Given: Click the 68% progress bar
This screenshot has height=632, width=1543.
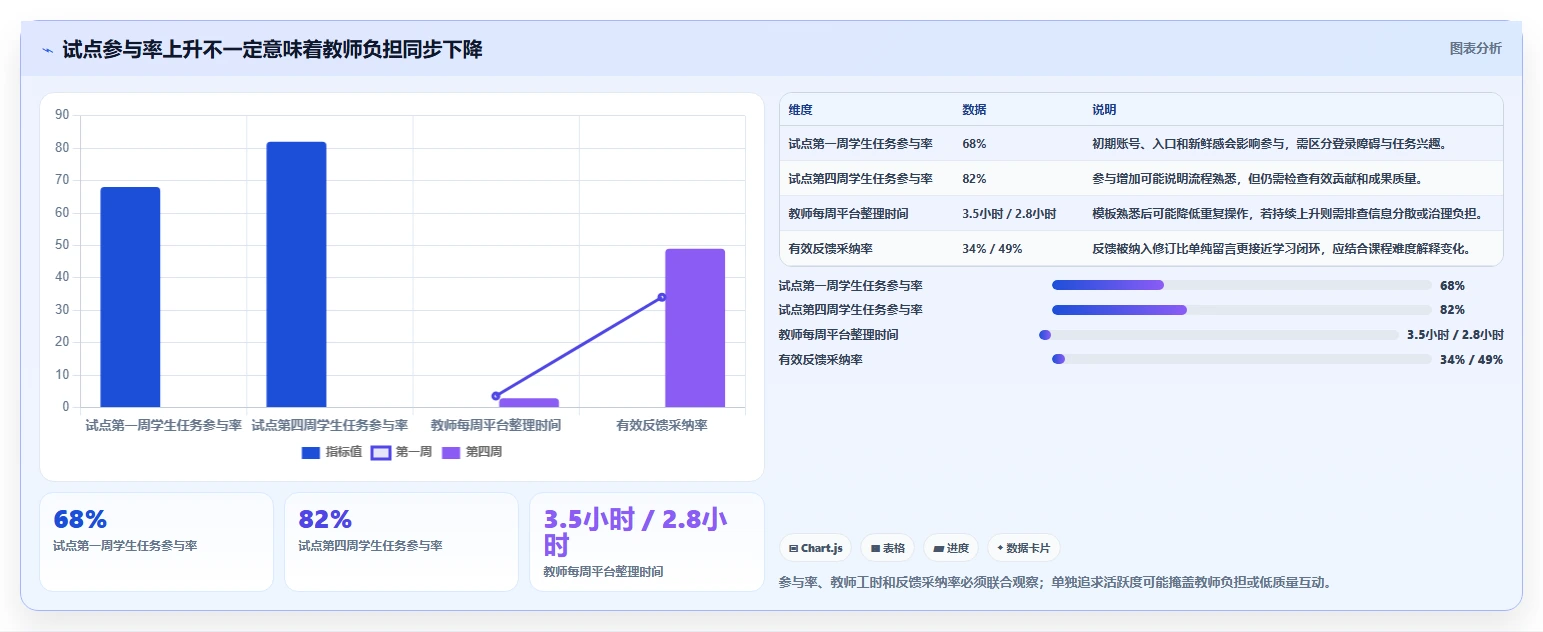Looking at the screenshot, I should (1242, 285).
